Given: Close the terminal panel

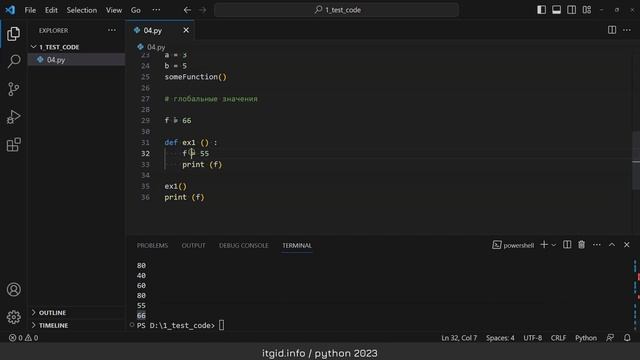Looking at the screenshot, I should click(627, 244).
